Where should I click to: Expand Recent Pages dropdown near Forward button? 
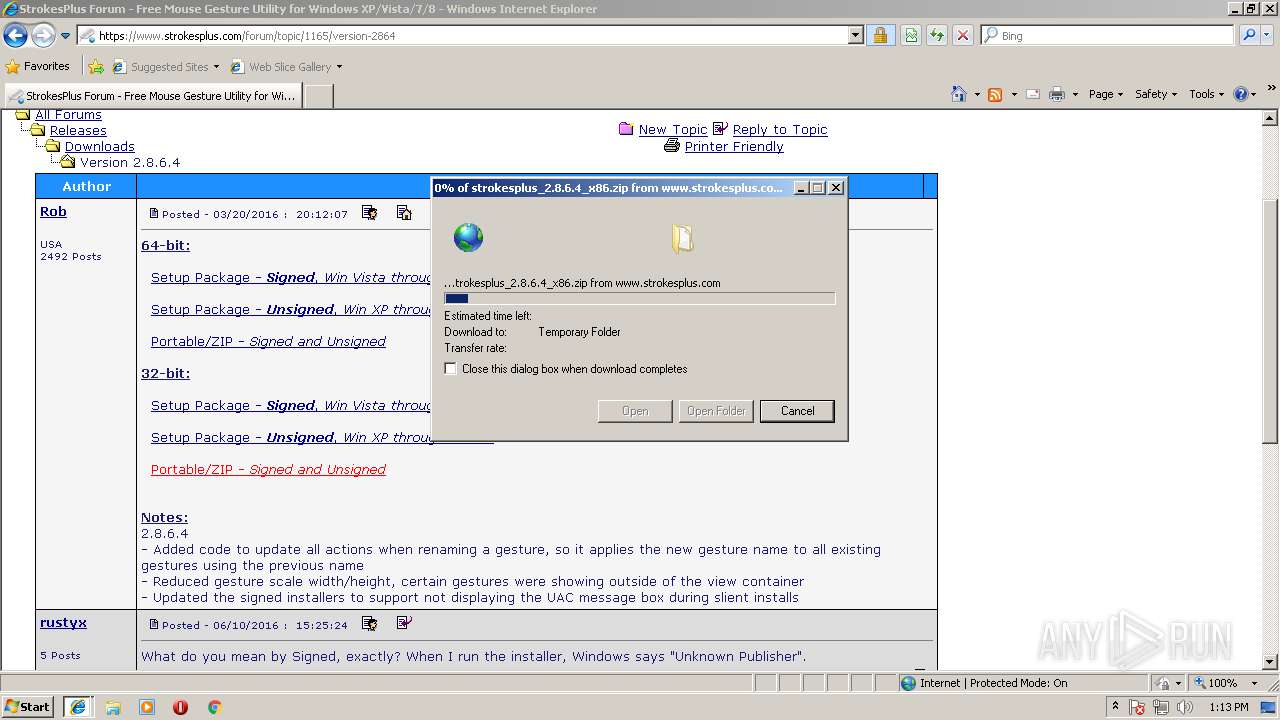(66, 36)
